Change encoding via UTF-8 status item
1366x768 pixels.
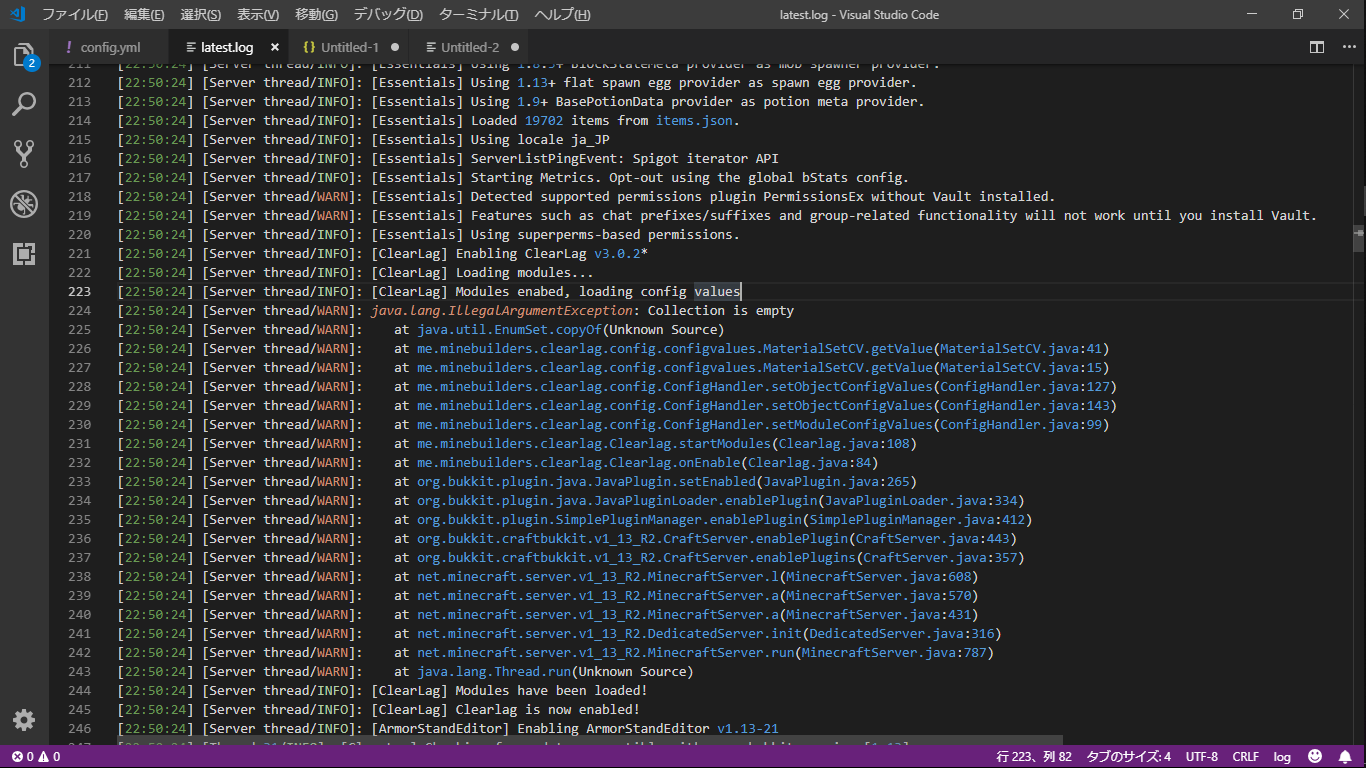point(1202,757)
